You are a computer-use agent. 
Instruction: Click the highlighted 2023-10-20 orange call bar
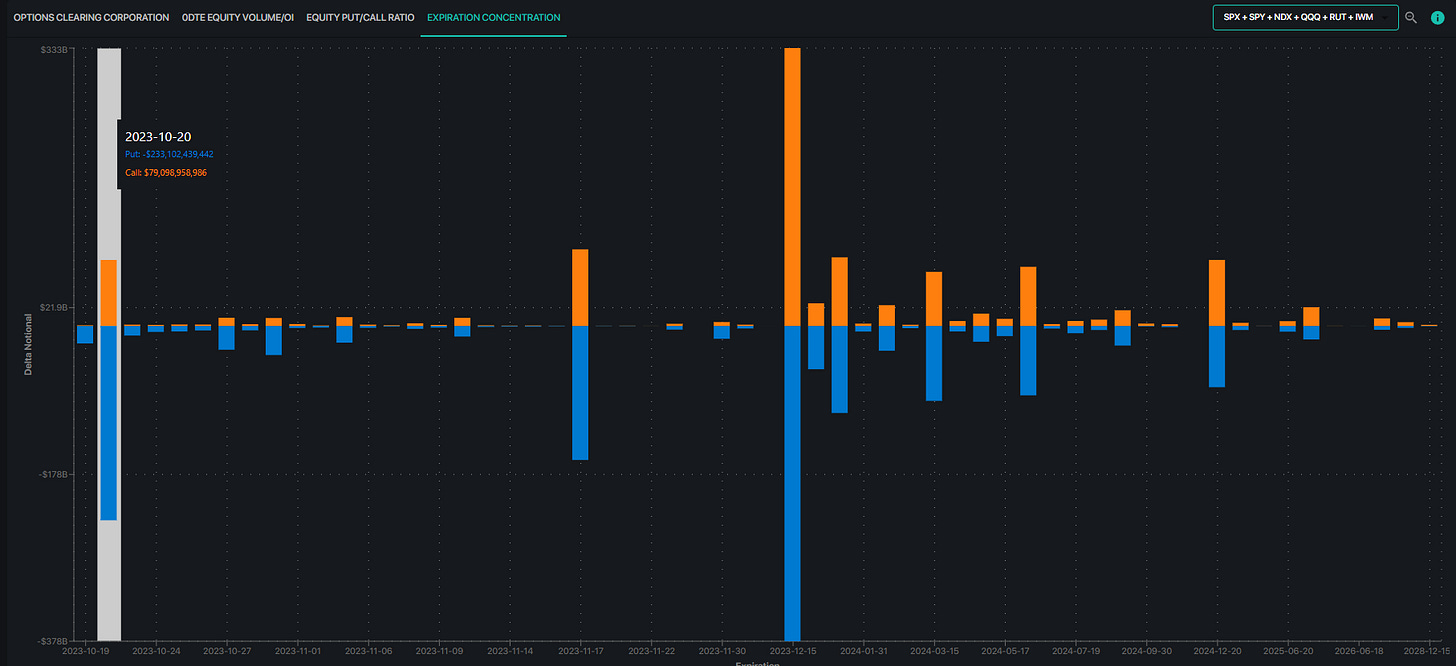click(x=108, y=292)
